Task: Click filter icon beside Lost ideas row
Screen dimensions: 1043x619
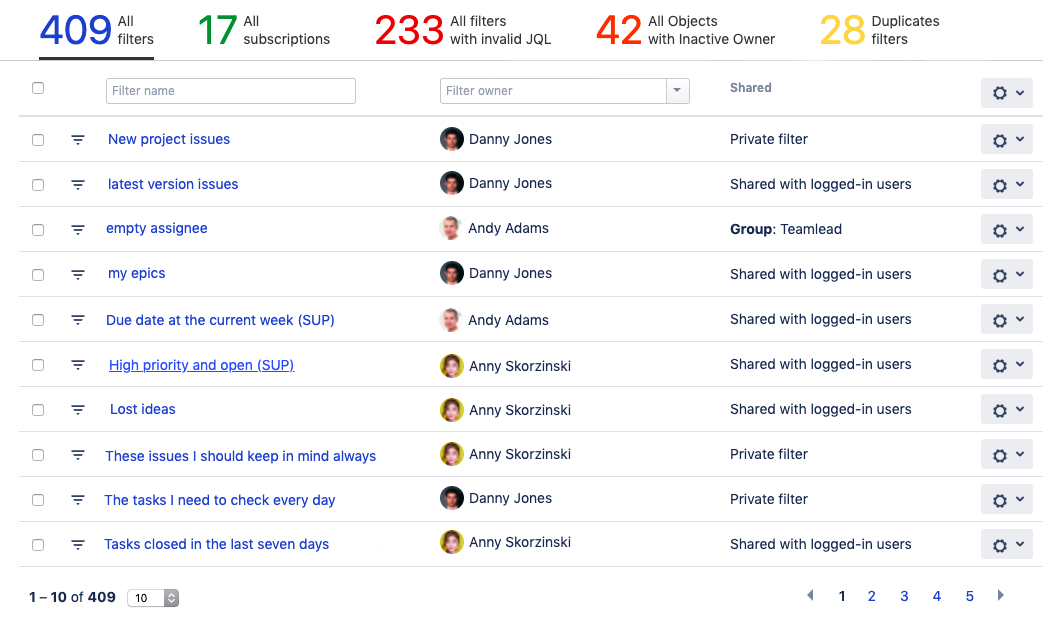Action: [78, 410]
